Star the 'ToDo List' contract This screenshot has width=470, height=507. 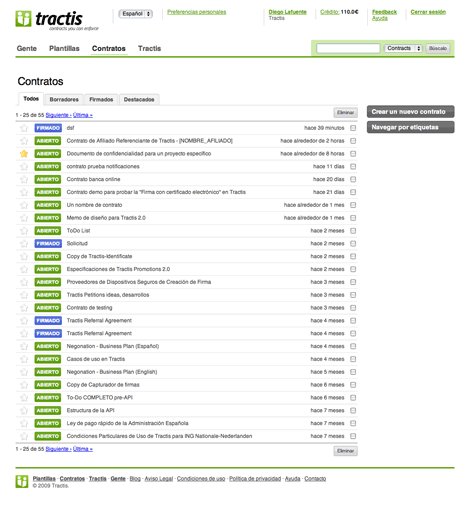click(24, 231)
